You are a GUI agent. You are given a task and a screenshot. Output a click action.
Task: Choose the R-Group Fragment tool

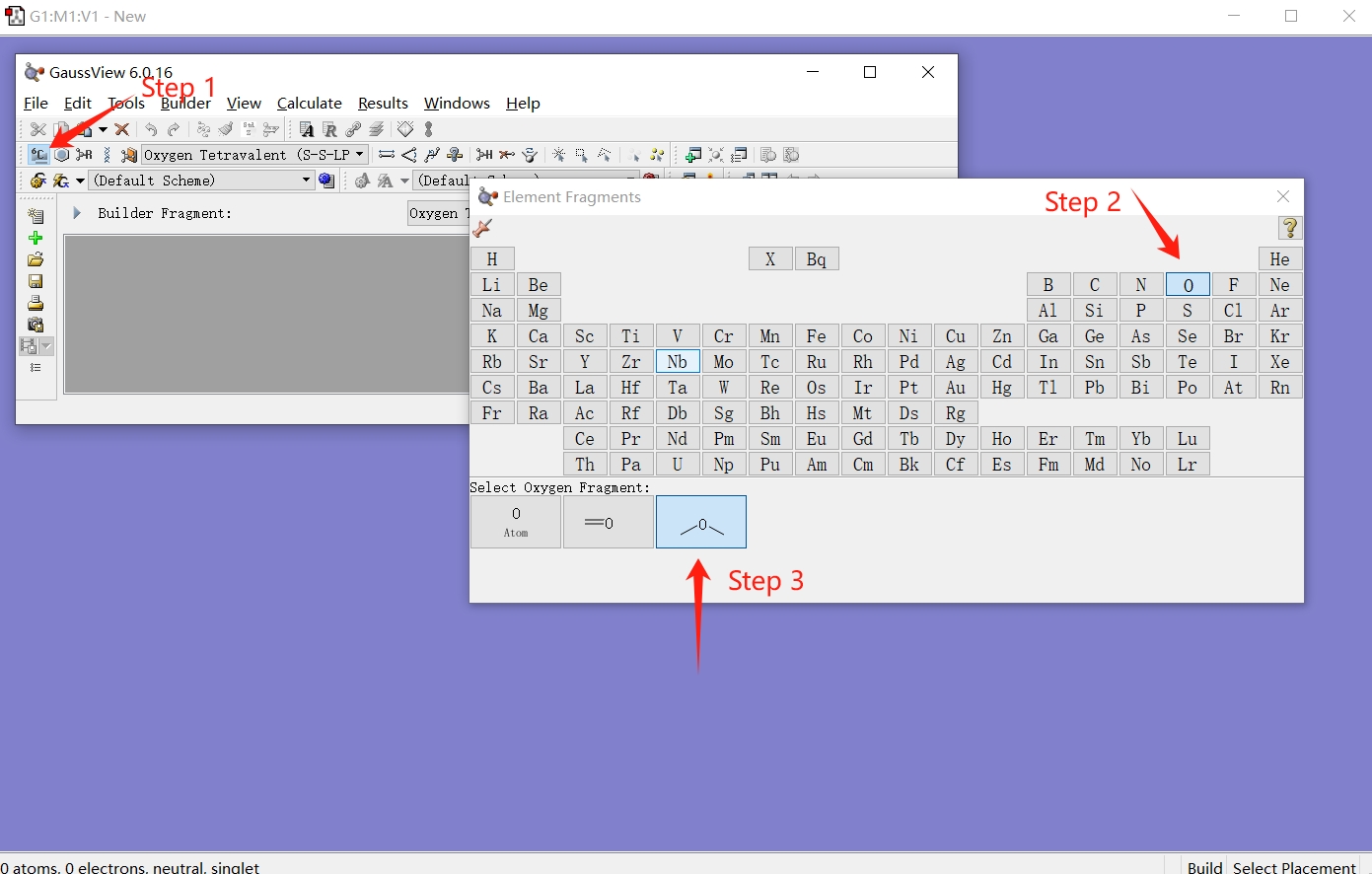coord(85,155)
